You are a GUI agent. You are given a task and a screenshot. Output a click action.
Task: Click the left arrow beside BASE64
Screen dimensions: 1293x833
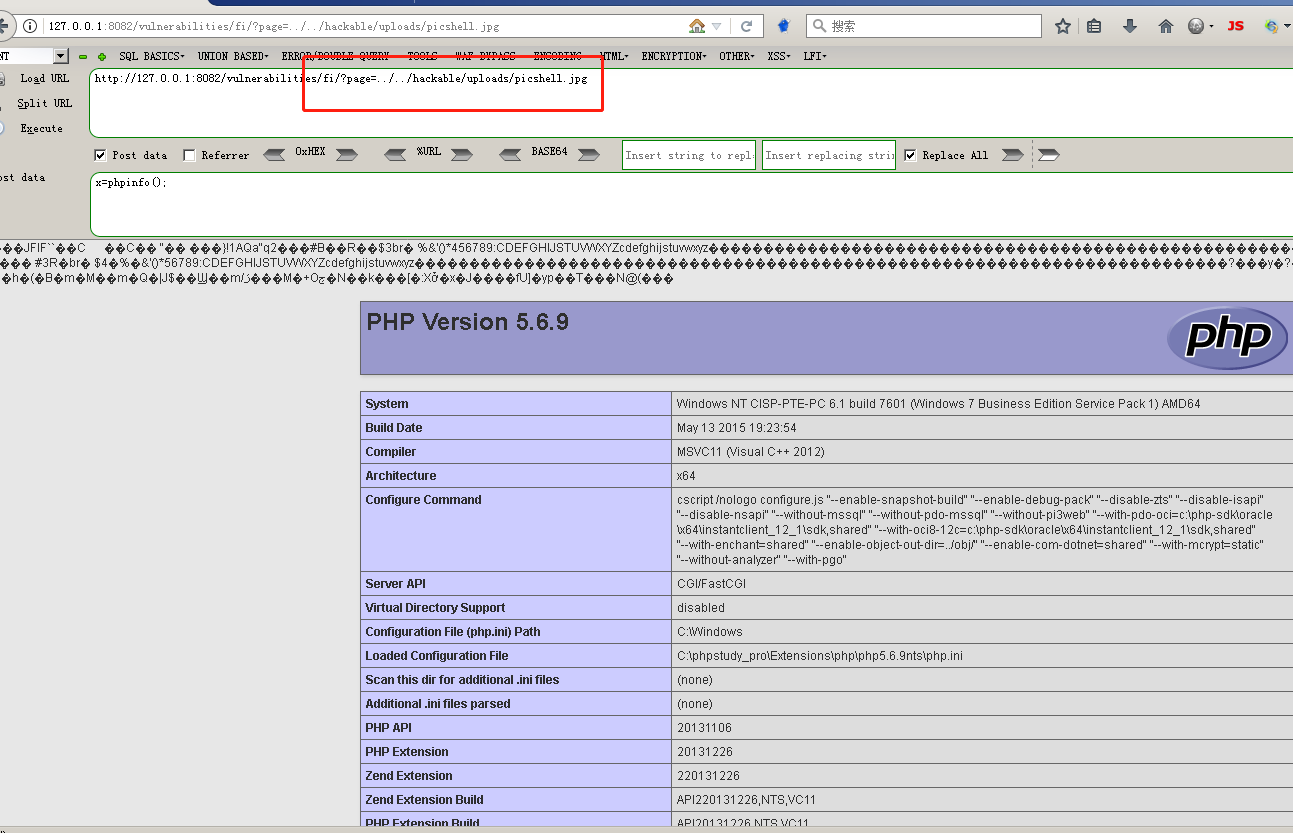click(510, 155)
